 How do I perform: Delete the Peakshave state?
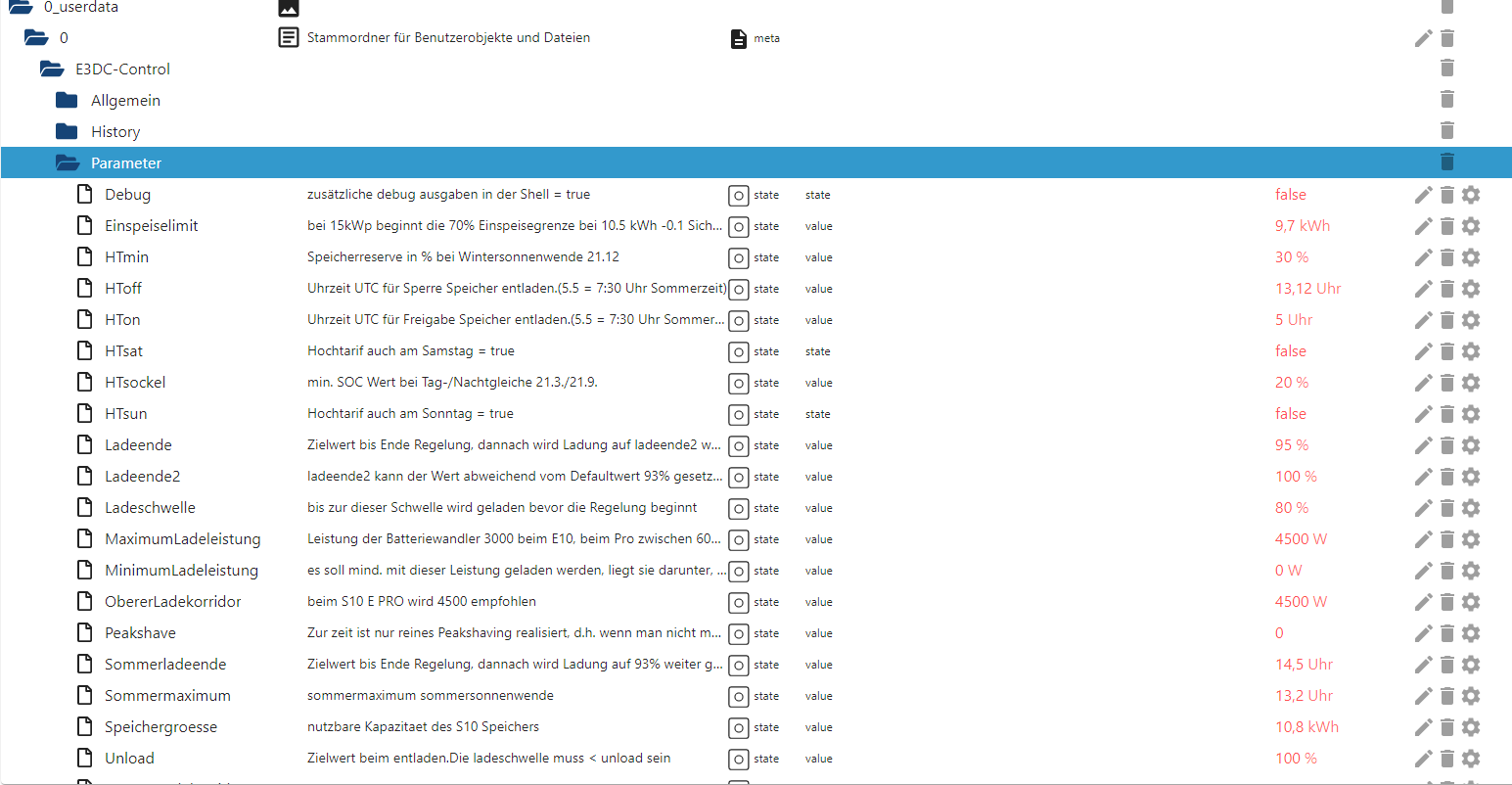1447,633
